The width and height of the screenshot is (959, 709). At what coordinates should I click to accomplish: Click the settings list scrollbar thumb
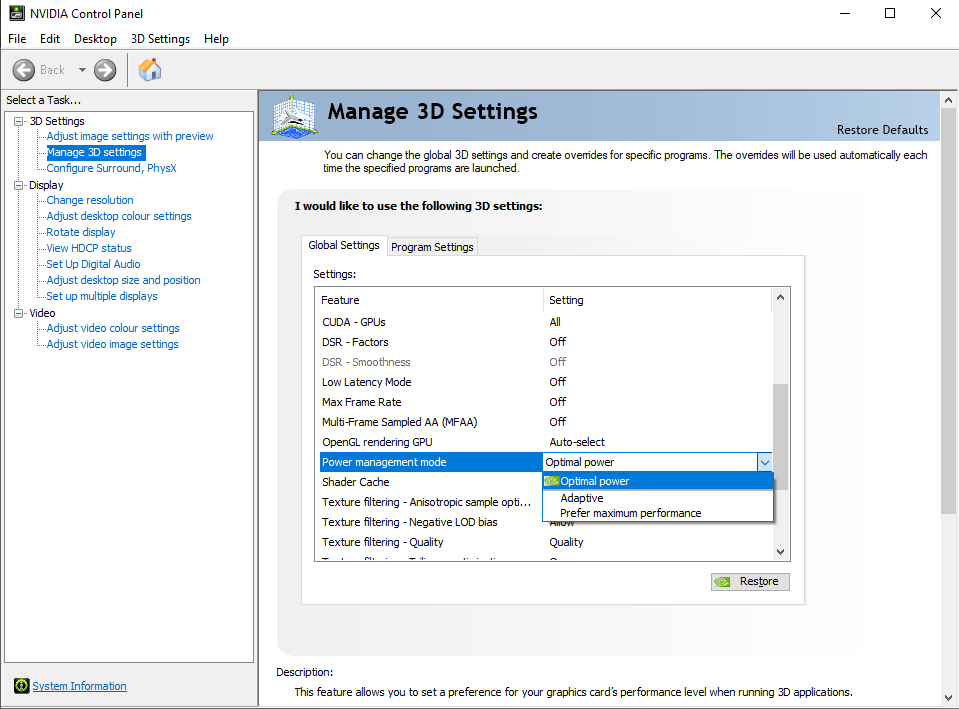[780, 437]
